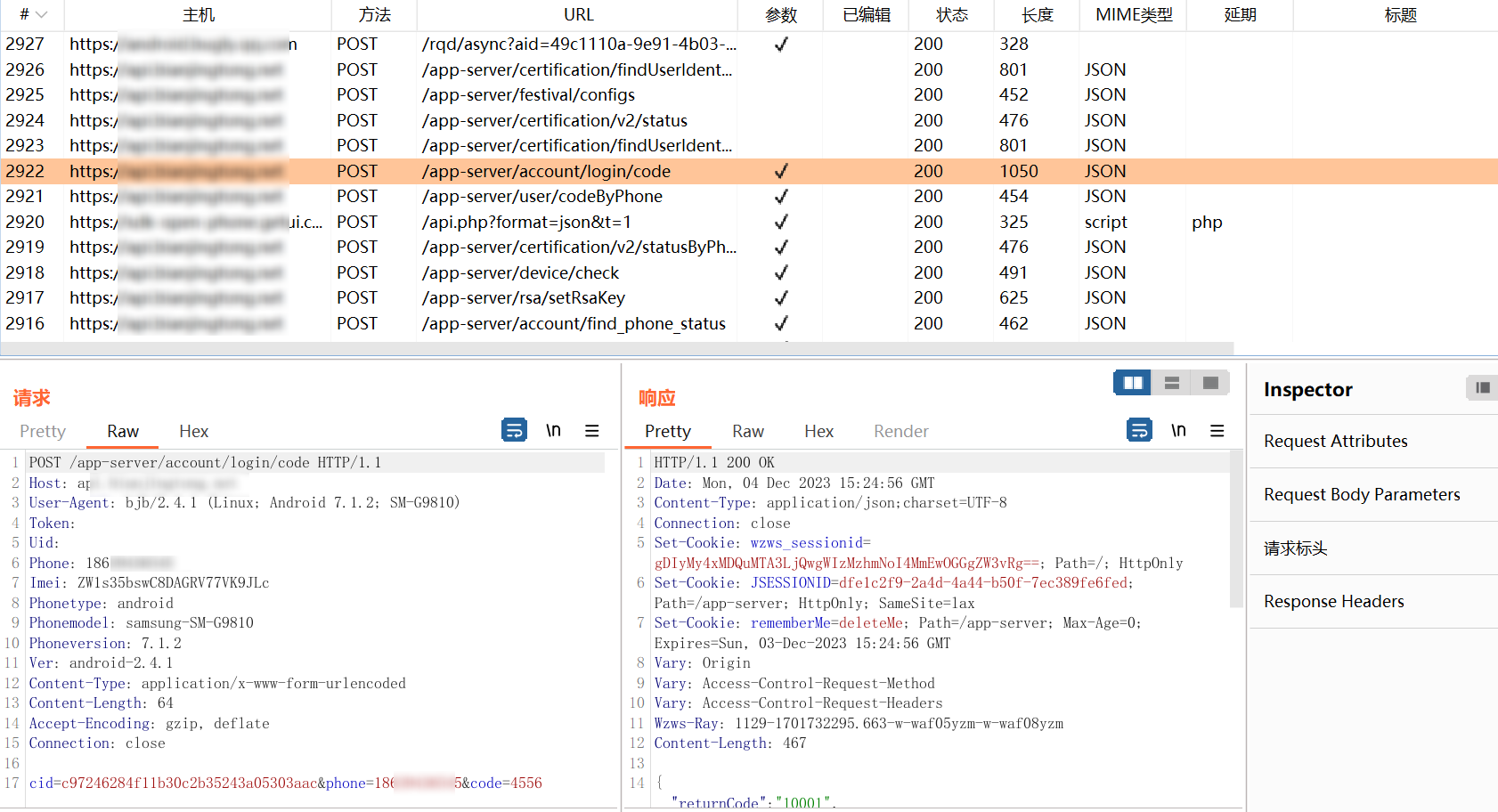Select row 2918 device/check request
Screen dimensions: 1498x812
tap(749, 272)
